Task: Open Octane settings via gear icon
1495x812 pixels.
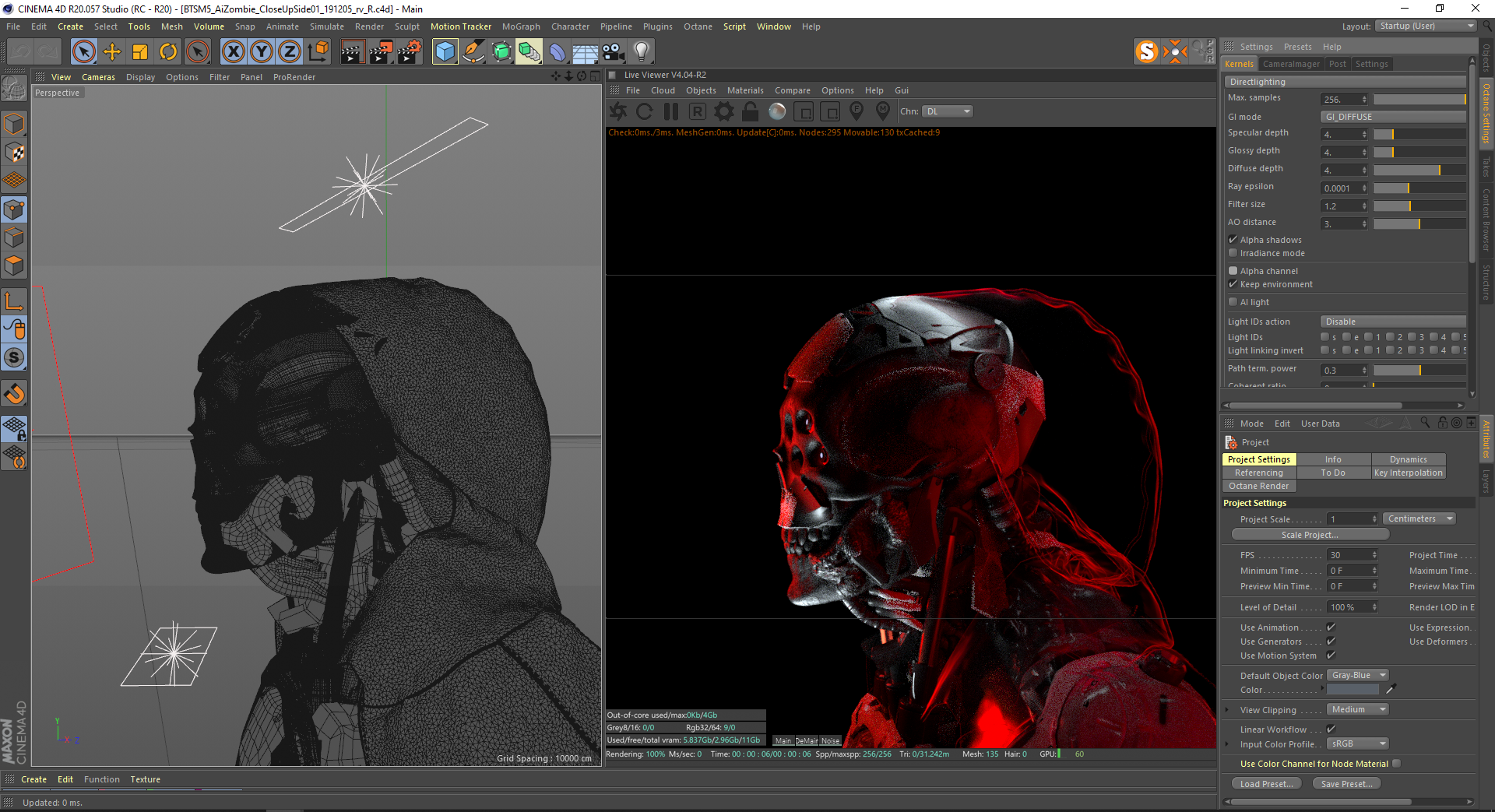Action: [x=723, y=111]
